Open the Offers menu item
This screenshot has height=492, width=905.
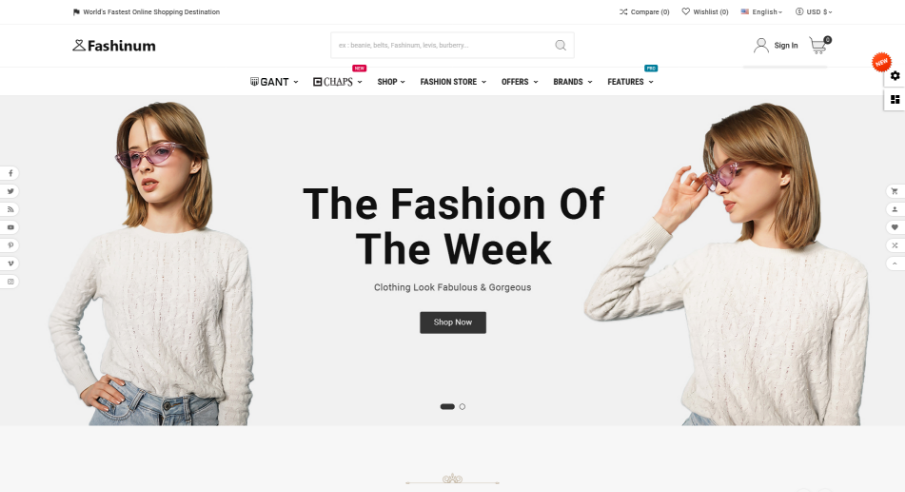[519, 82]
